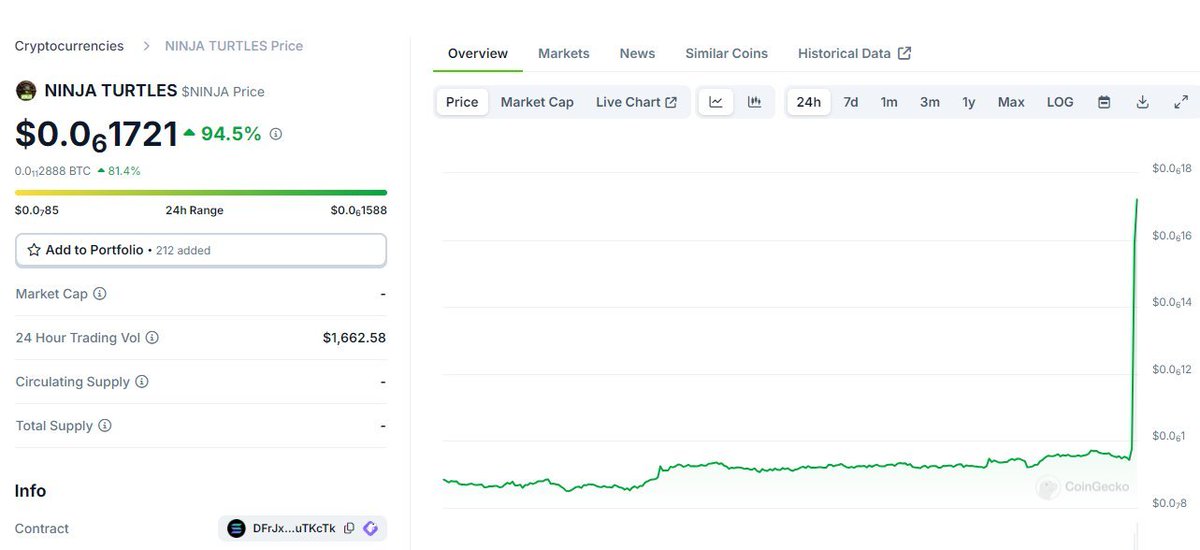Click the $1,662.58 trading volume value
1200x550 pixels.
(354, 338)
